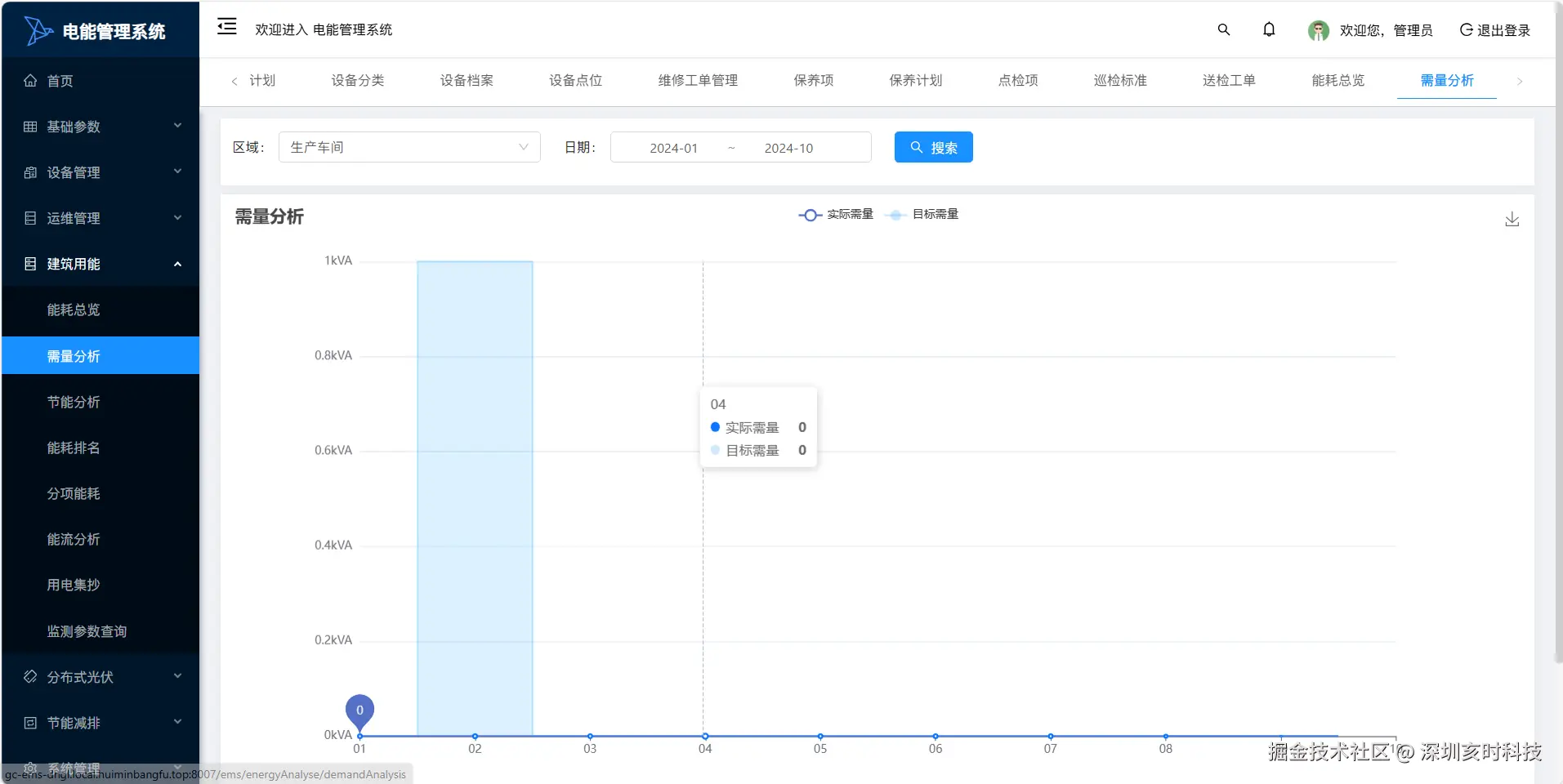1563x784 pixels.
Task: Click the 02 data point on chart
Action: coord(475,736)
